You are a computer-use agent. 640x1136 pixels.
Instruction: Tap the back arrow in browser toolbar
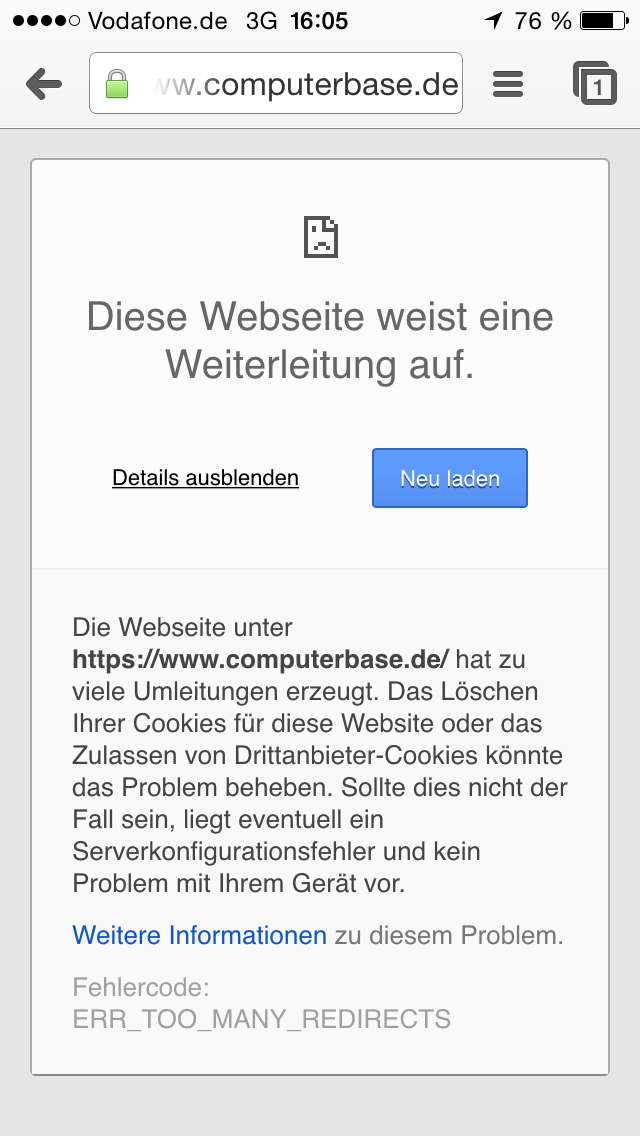coord(44,84)
